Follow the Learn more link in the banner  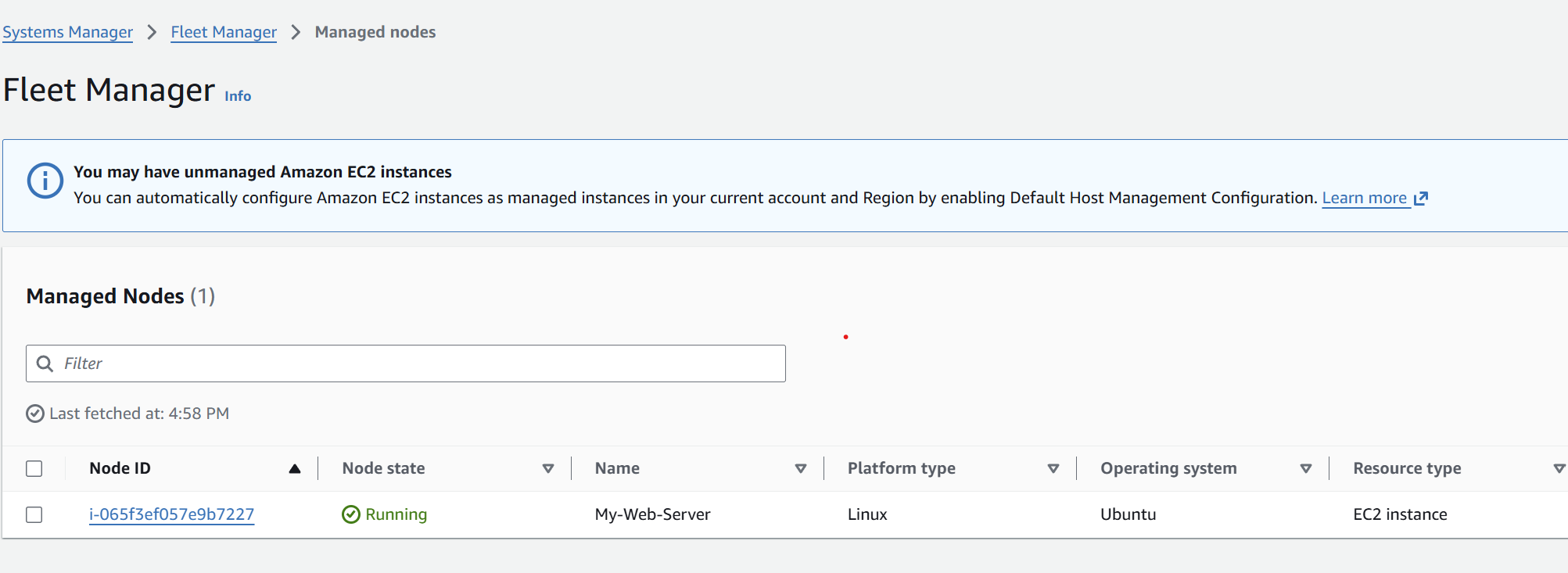click(1365, 199)
